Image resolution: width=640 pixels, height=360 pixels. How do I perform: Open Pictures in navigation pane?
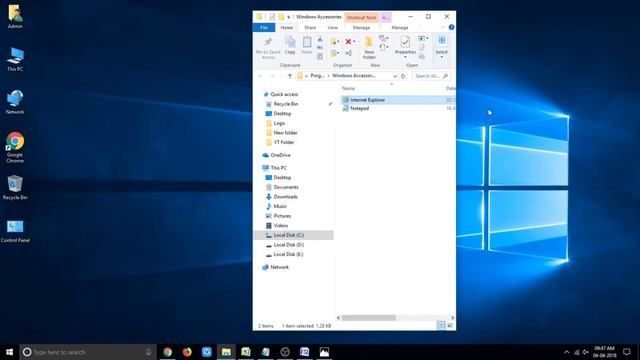[x=282, y=216]
